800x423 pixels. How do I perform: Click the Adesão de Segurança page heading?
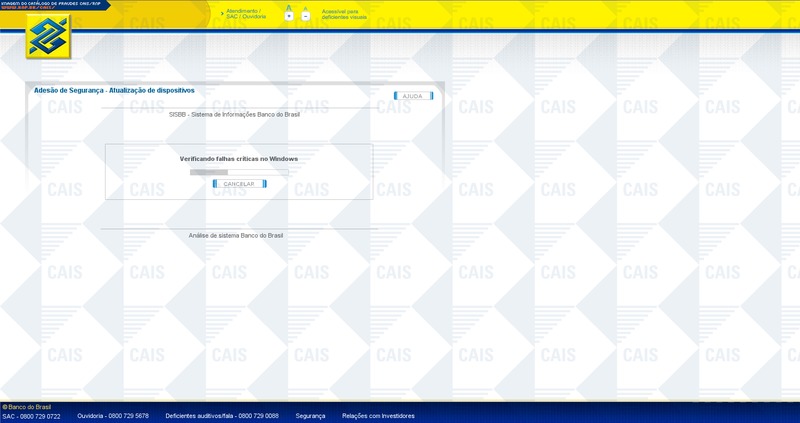click(114, 90)
